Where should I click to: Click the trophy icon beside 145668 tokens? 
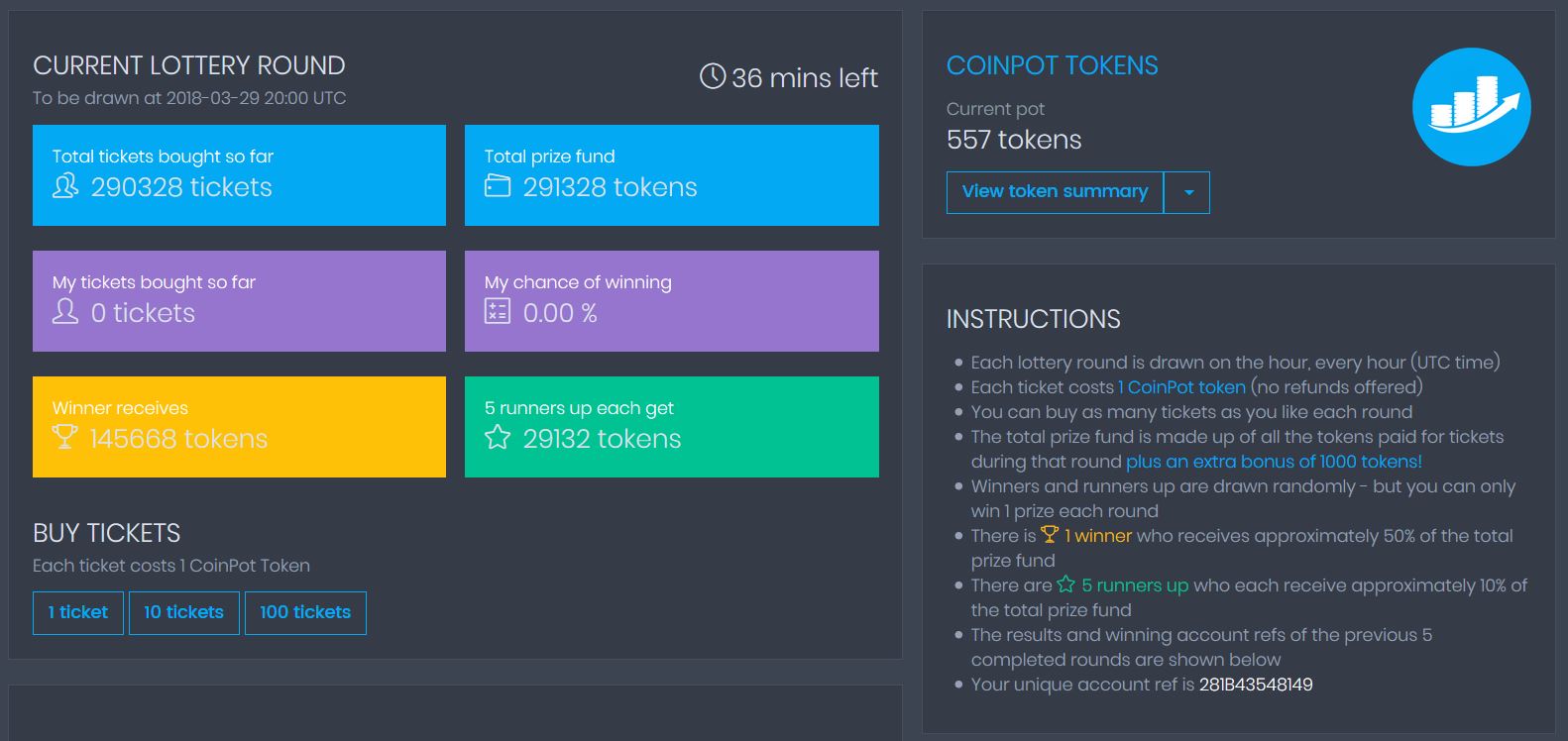pyautogui.click(x=65, y=437)
